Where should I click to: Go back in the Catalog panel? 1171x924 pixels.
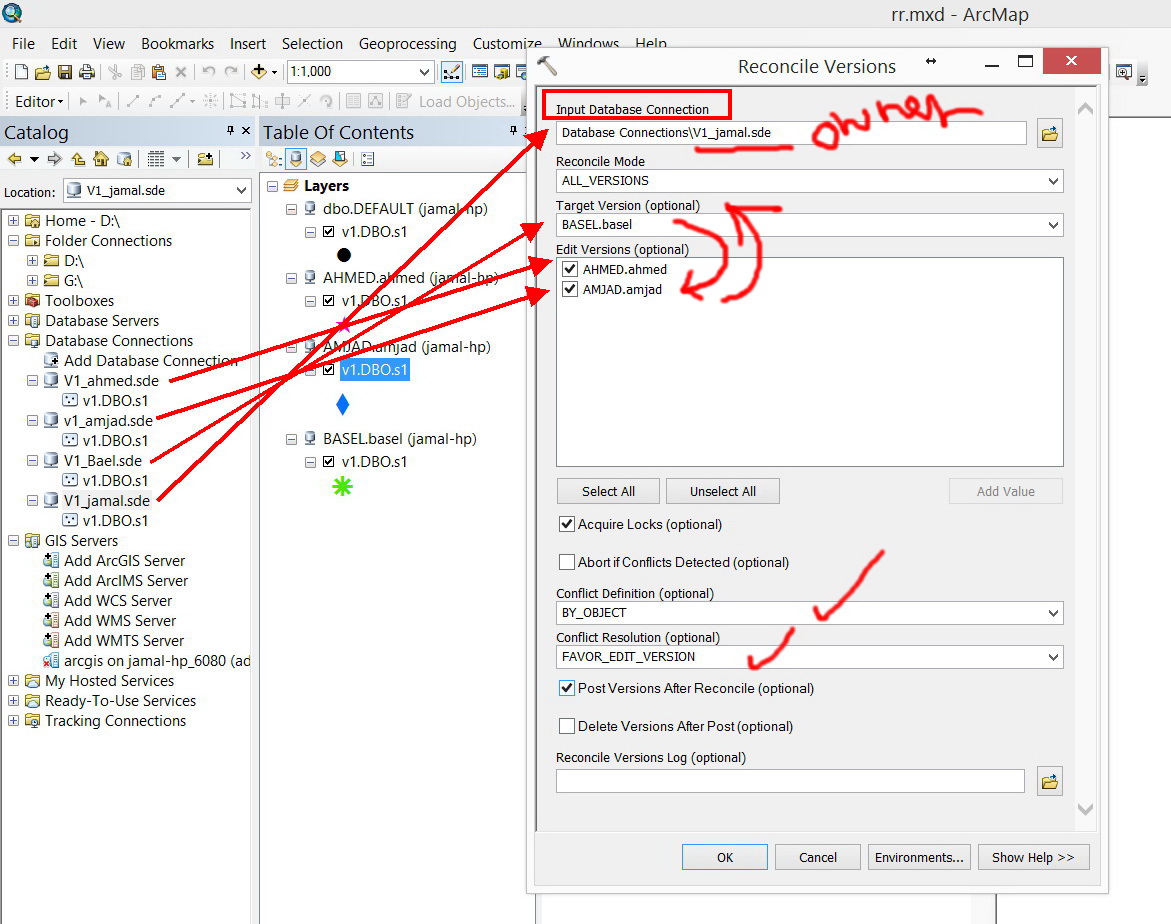coord(14,159)
